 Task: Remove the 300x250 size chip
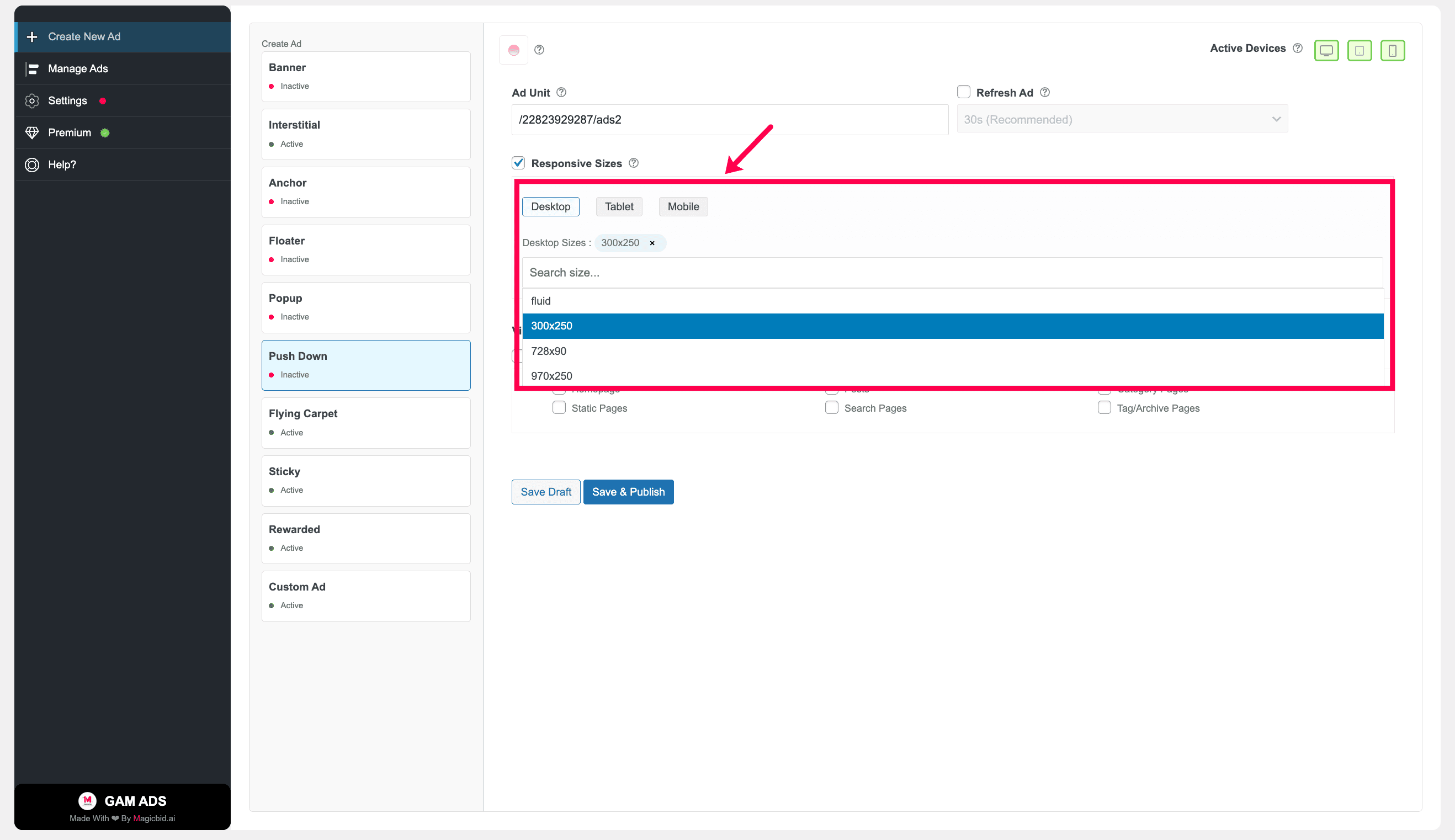click(x=652, y=243)
